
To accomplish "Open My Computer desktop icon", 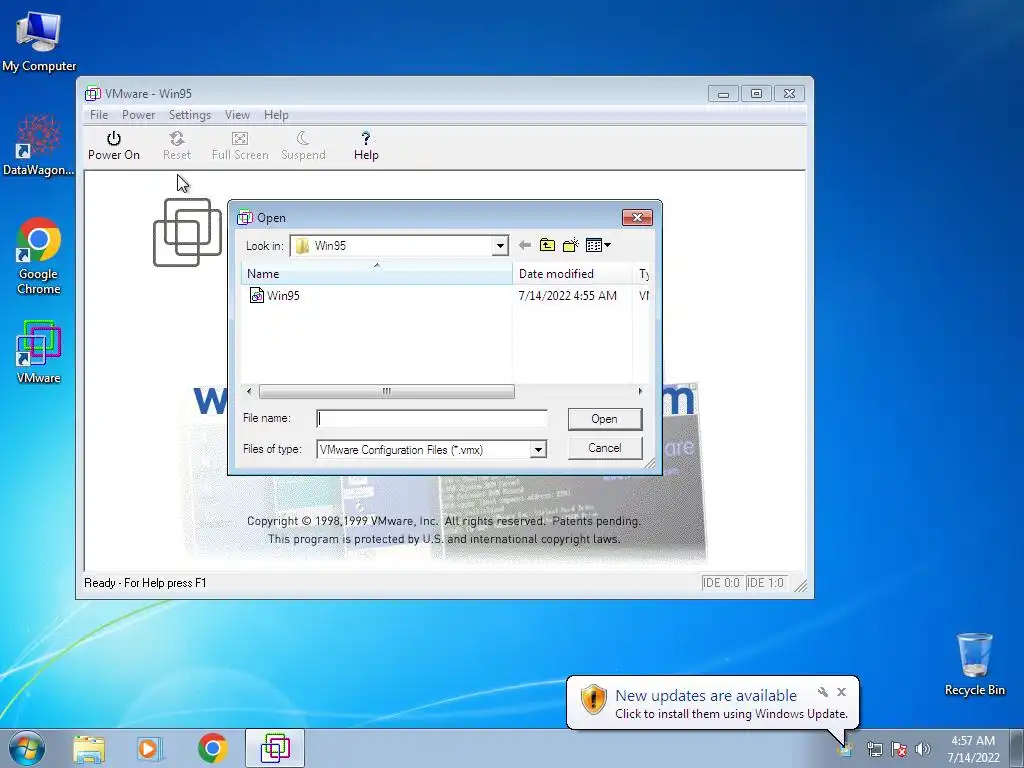I will [x=39, y=40].
